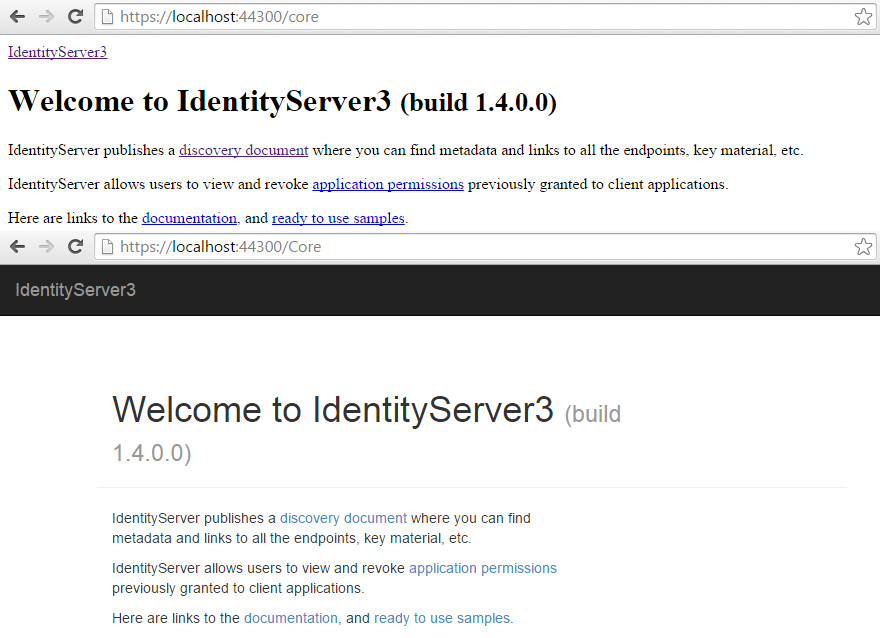
Task: Open ready to use samples link in the styled page
Action: pyautogui.click(x=442, y=618)
